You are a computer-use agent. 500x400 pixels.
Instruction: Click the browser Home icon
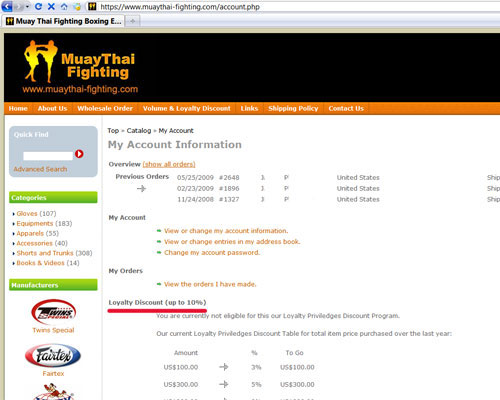point(64,6)
